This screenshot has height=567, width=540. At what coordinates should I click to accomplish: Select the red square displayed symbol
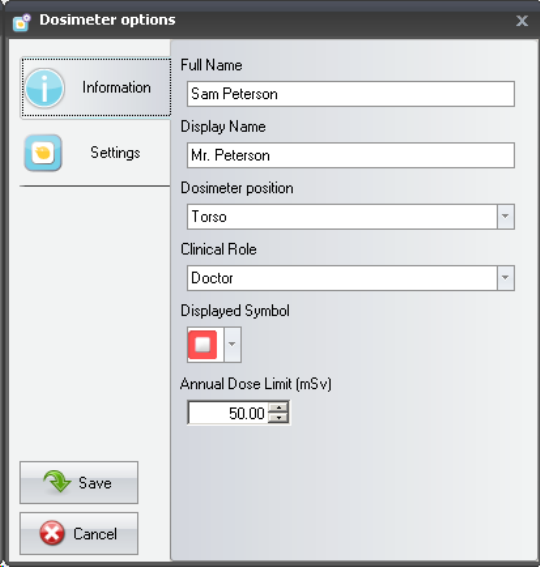pyautogui.click(x=203, y=345)
